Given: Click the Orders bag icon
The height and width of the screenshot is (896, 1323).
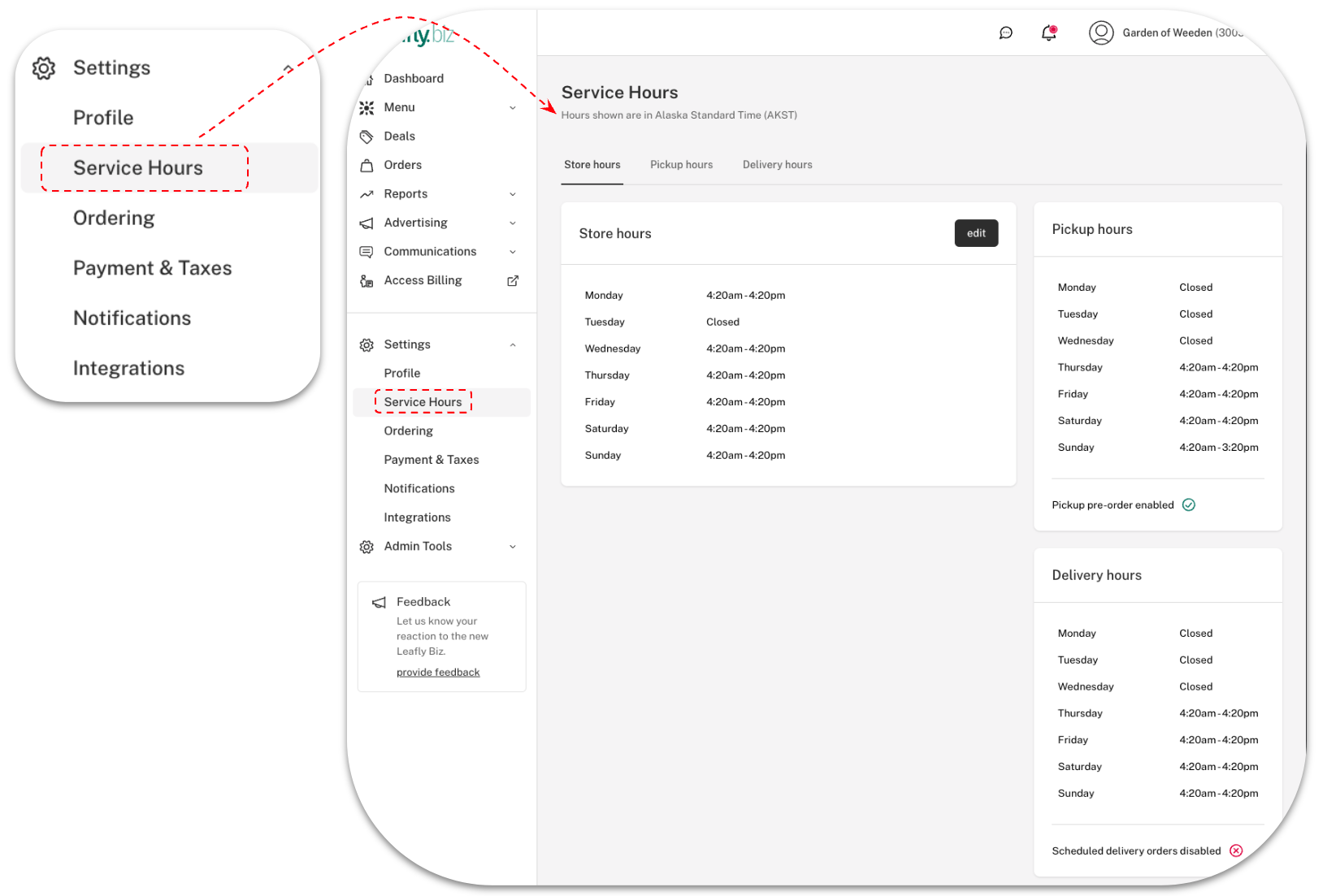Looking at the screenshot, I should (367, 165).
